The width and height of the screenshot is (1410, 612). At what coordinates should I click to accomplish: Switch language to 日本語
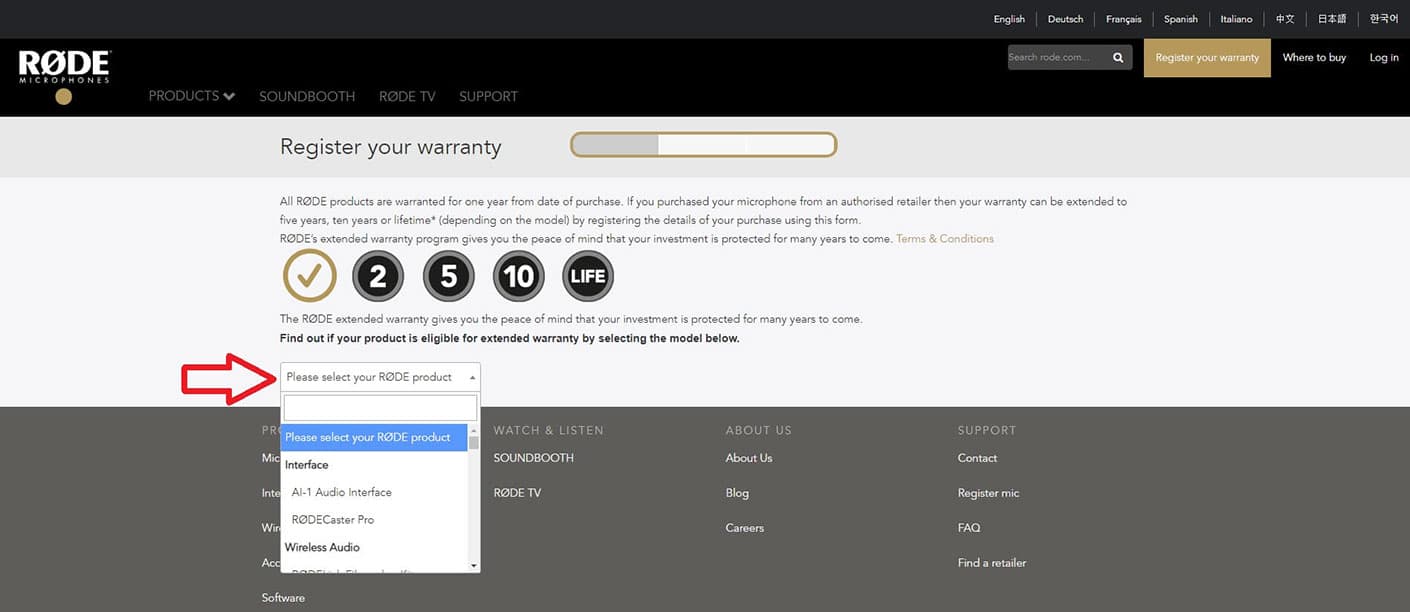[1332, 19]
